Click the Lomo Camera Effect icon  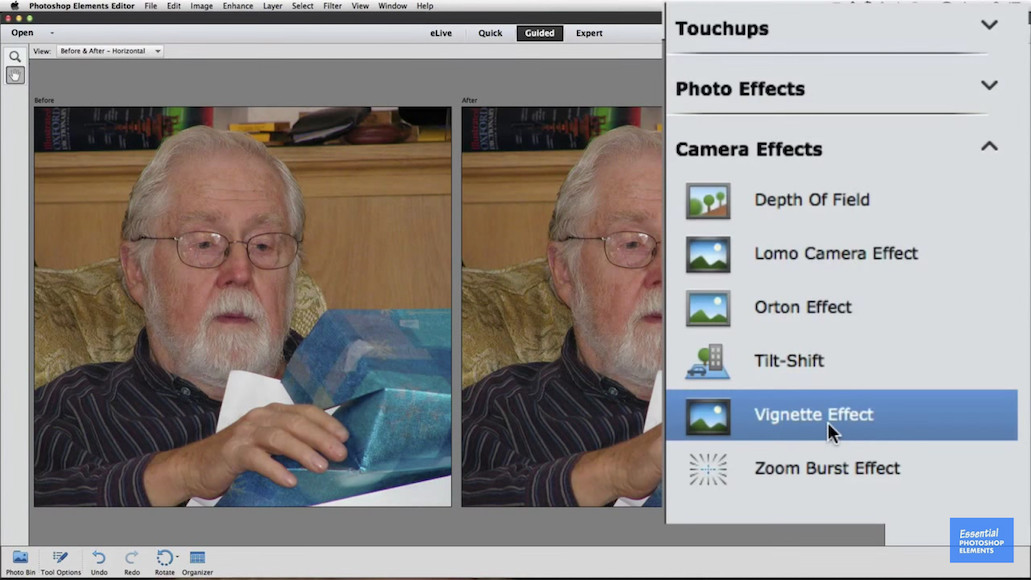(x=707, y=254)
